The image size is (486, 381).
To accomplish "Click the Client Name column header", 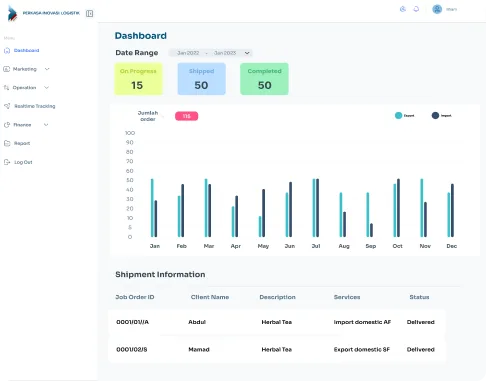I will (210, 297).
